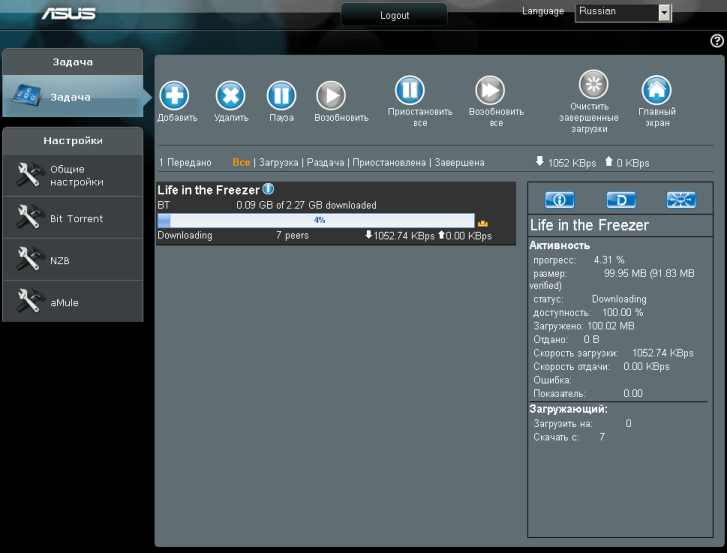This screenshot has width=727, height=553.
Task: Resume all tasks via the Возобновить все icon
Action: [x=490, y=90]
